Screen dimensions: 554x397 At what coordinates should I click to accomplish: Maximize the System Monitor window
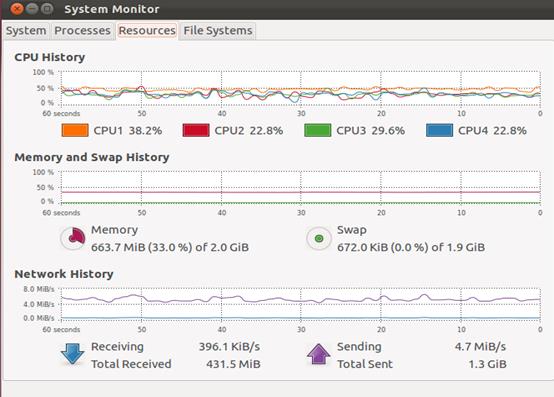(47, 8)
